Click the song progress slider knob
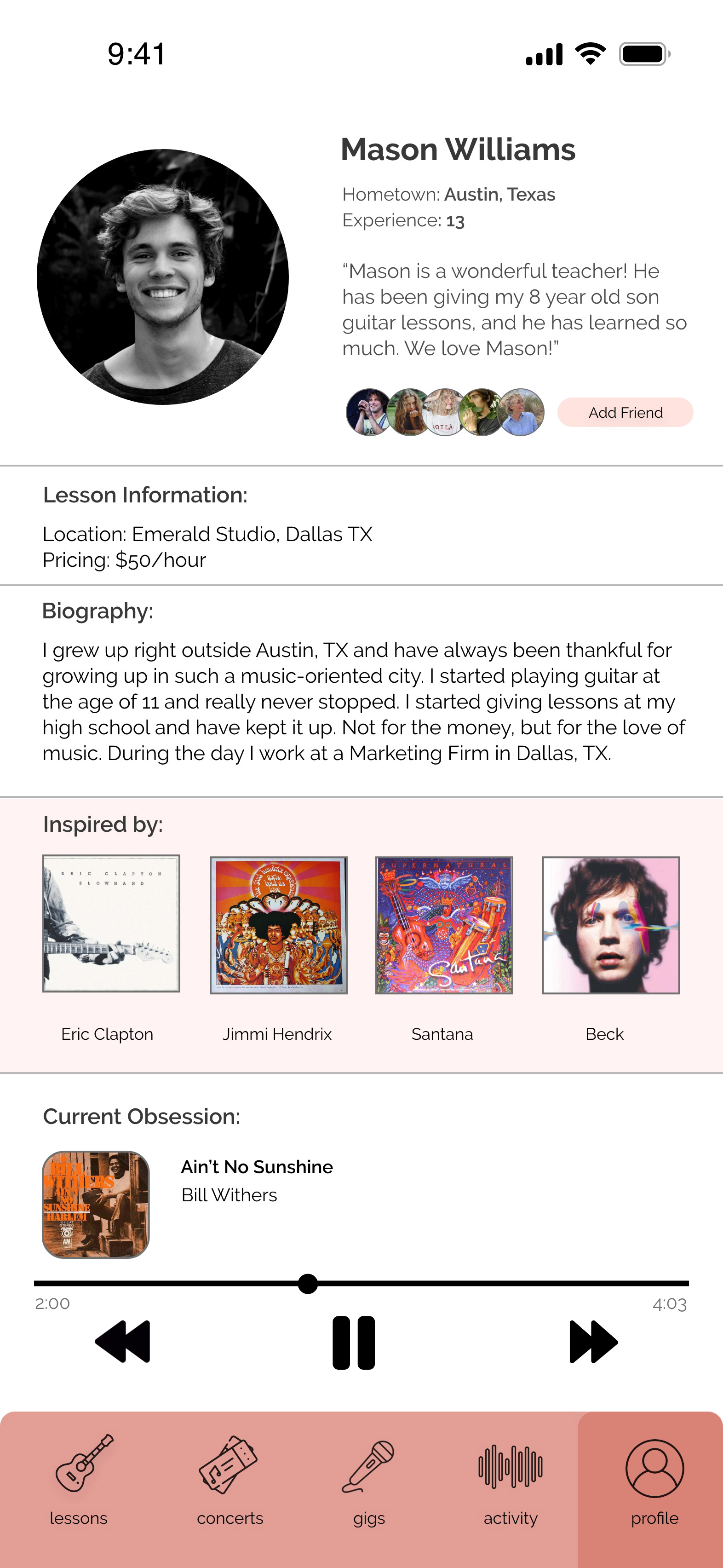This screenshot has height=1568, width=723. [308, 1283]
